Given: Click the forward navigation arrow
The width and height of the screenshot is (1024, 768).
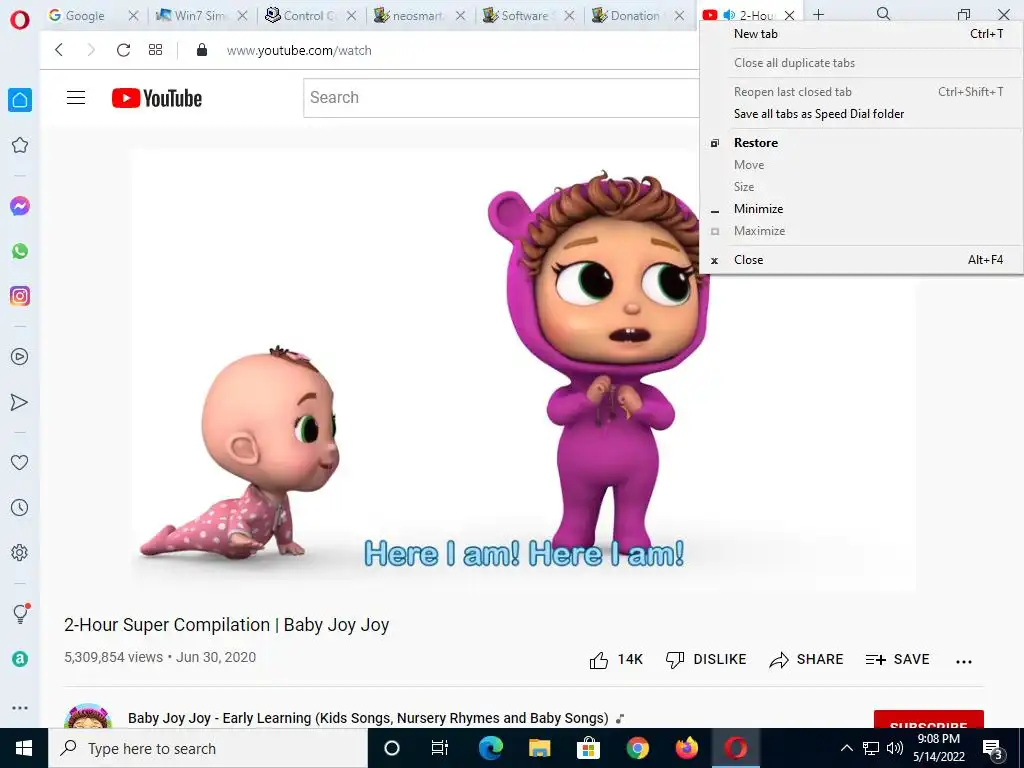Looking at the screenshot, I should tap(91, 50).
